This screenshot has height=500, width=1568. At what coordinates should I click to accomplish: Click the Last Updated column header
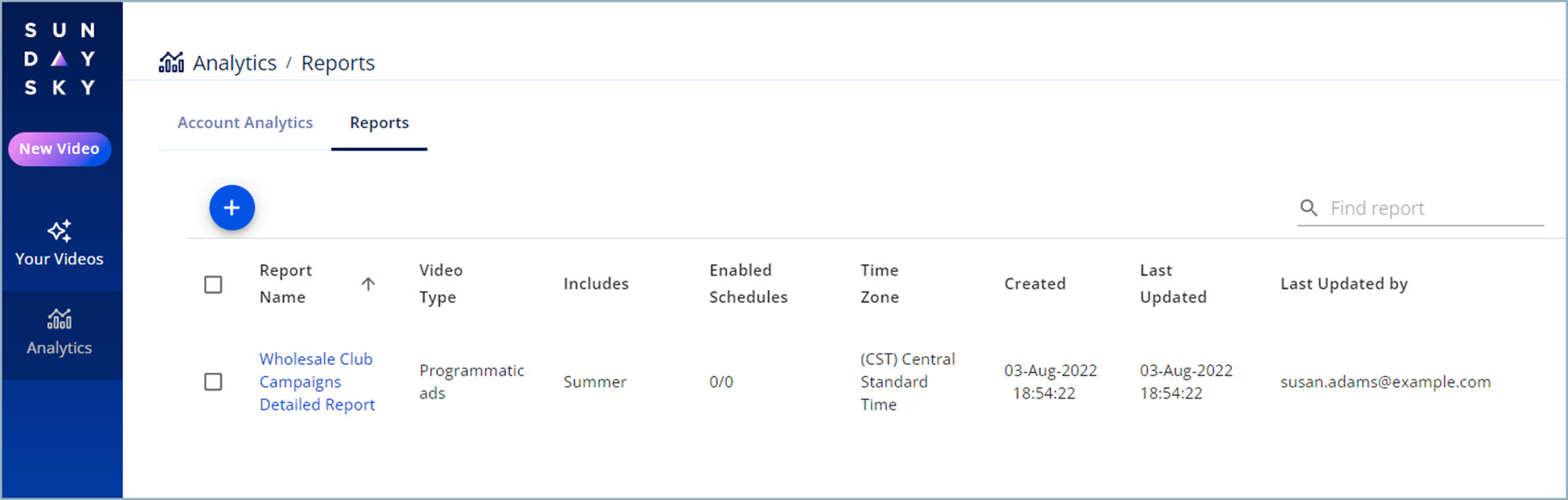(x=1173, y=283)
